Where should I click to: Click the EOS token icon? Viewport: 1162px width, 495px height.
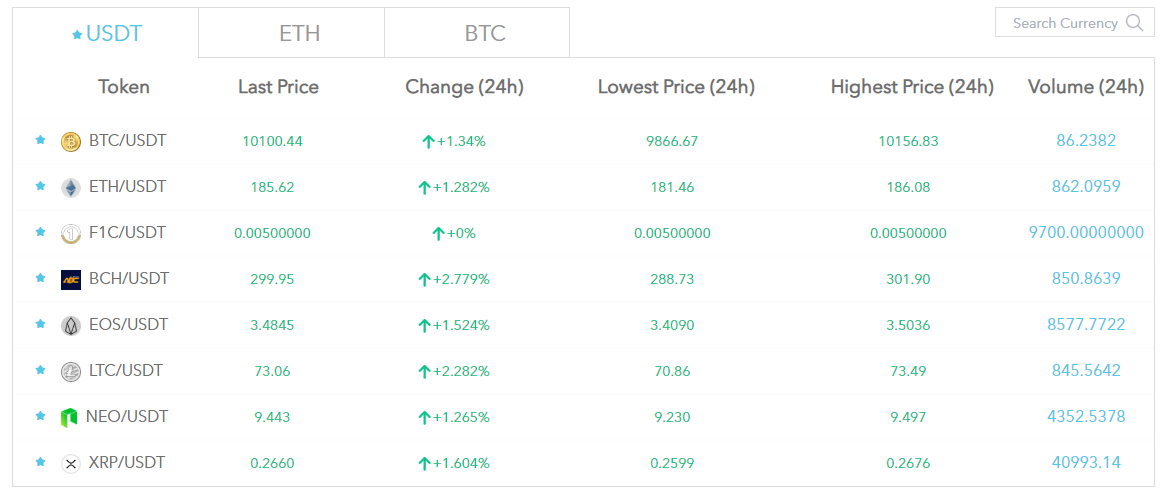coord(70,326)
